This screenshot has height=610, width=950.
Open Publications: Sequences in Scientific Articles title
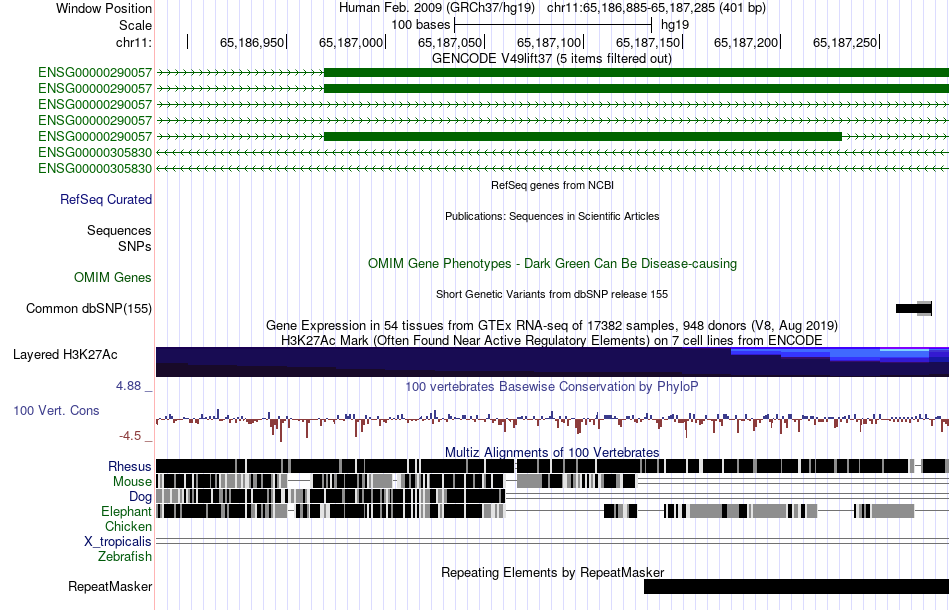pos(552,216)
